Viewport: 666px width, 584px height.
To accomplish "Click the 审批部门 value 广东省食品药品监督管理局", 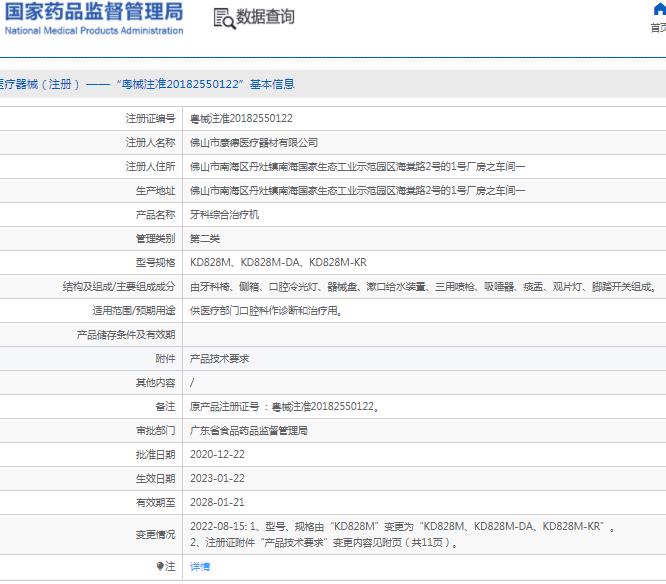I will [248, 431].
